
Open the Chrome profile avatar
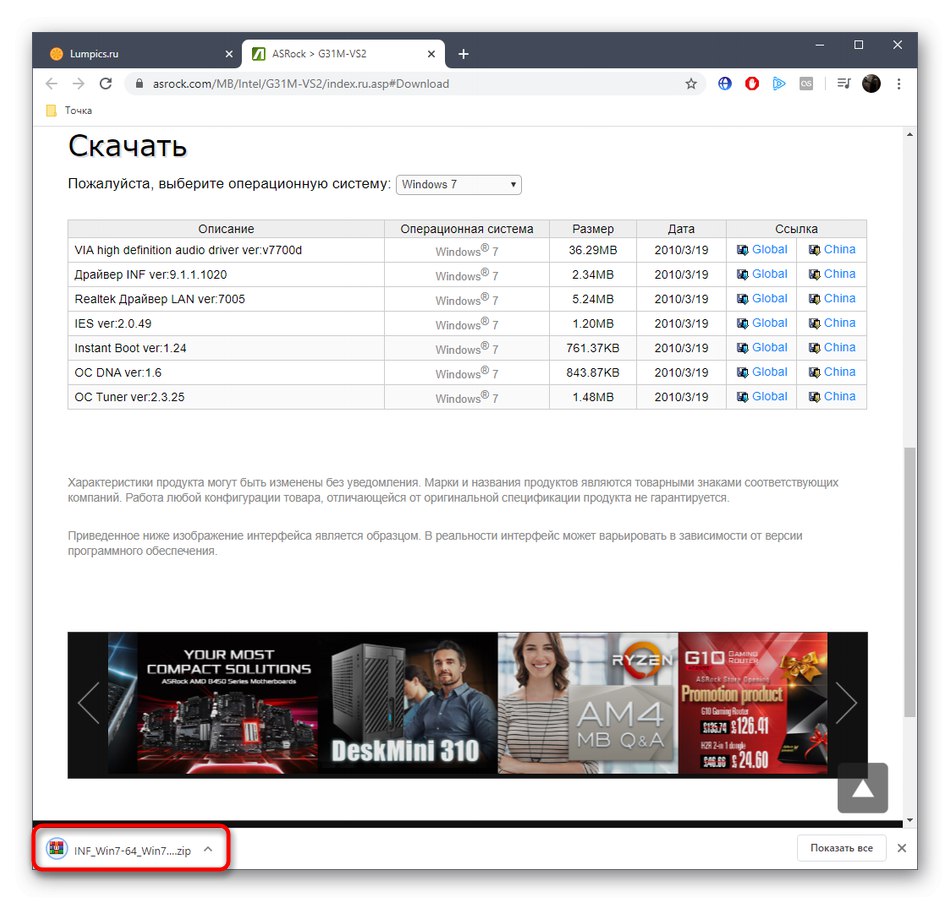(871, 84)
